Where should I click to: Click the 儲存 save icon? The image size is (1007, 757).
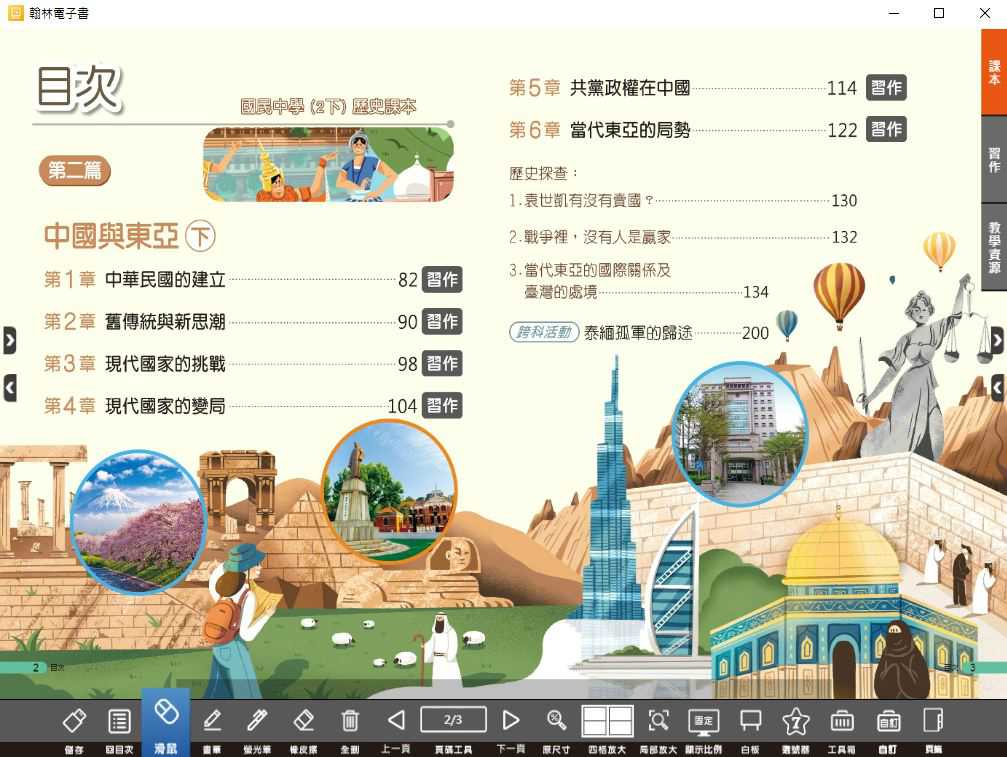tap(74, 721)
